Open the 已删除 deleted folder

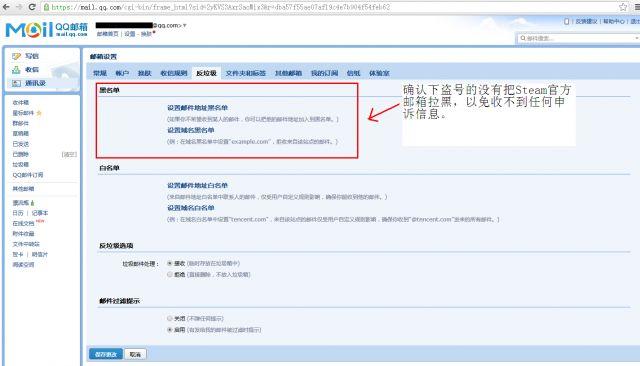coord(21,154)
